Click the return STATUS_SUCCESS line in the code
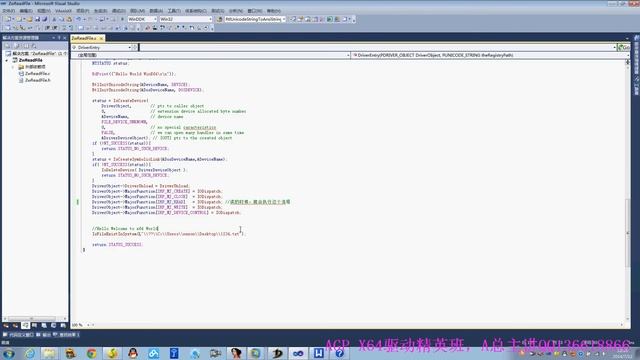This screenshot has width=640, height=360. point(117,244)
